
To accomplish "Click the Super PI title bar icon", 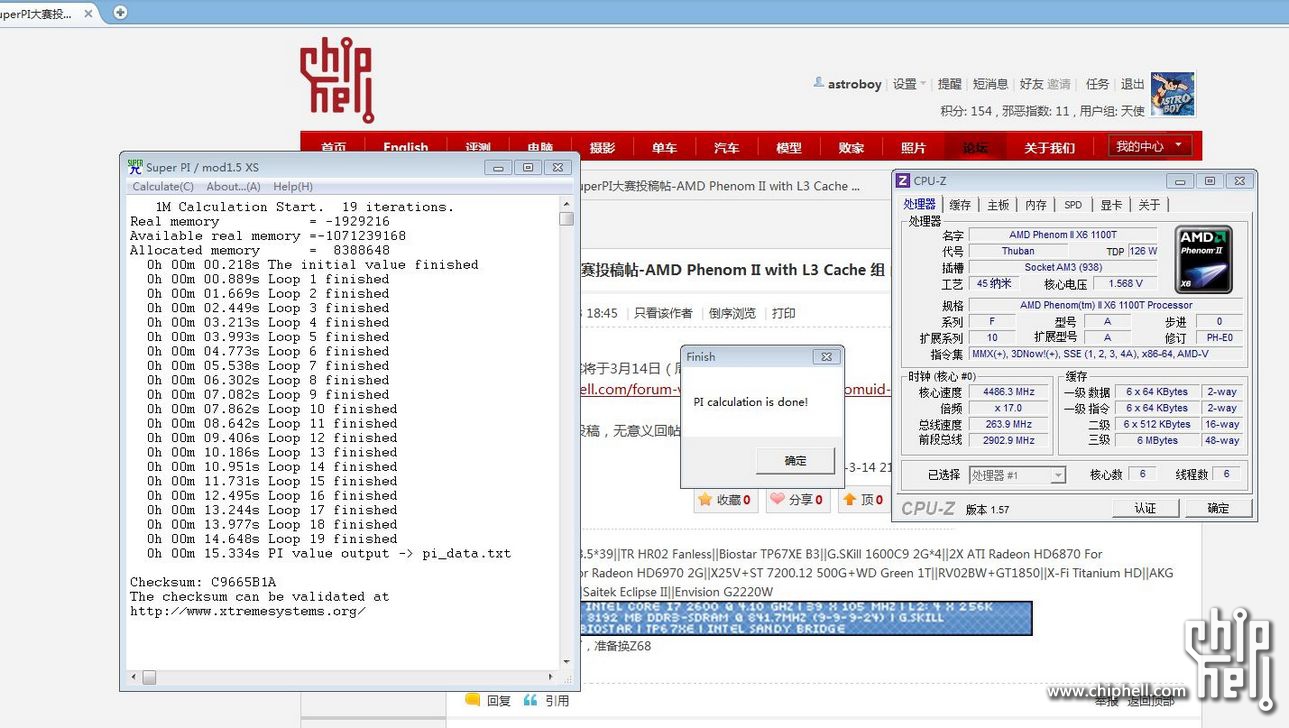I will pyautogui.click(x=135, y=167).
